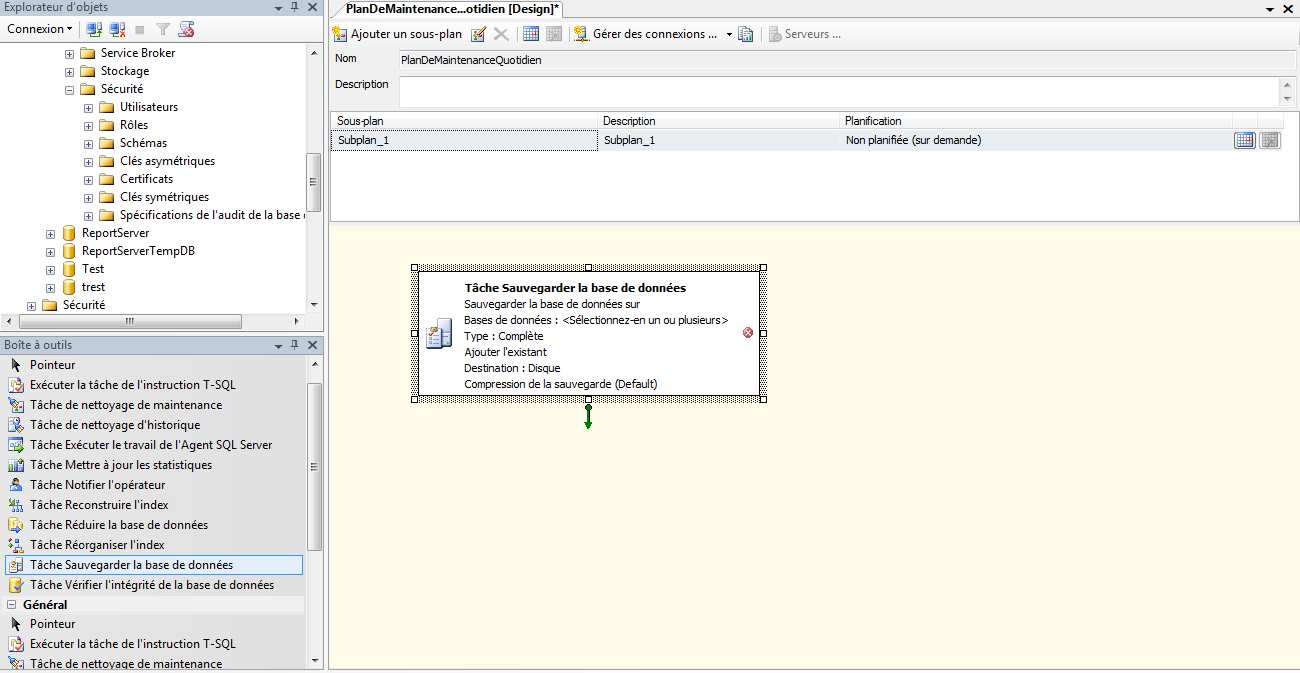Click the backup task database icon
This screenshot has width=1300, height=673.
[x=438, y=335]
